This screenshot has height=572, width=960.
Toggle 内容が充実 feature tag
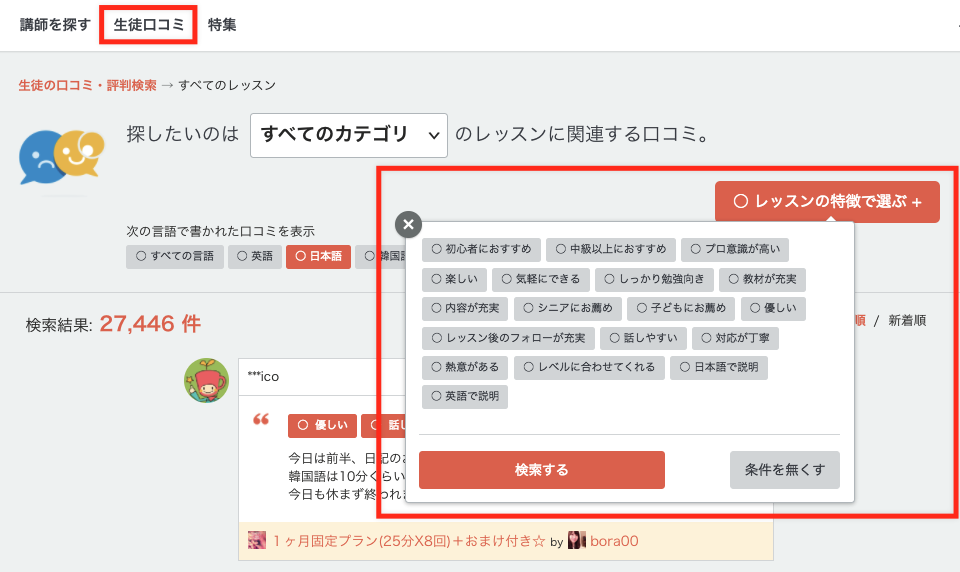pos(465,309)
